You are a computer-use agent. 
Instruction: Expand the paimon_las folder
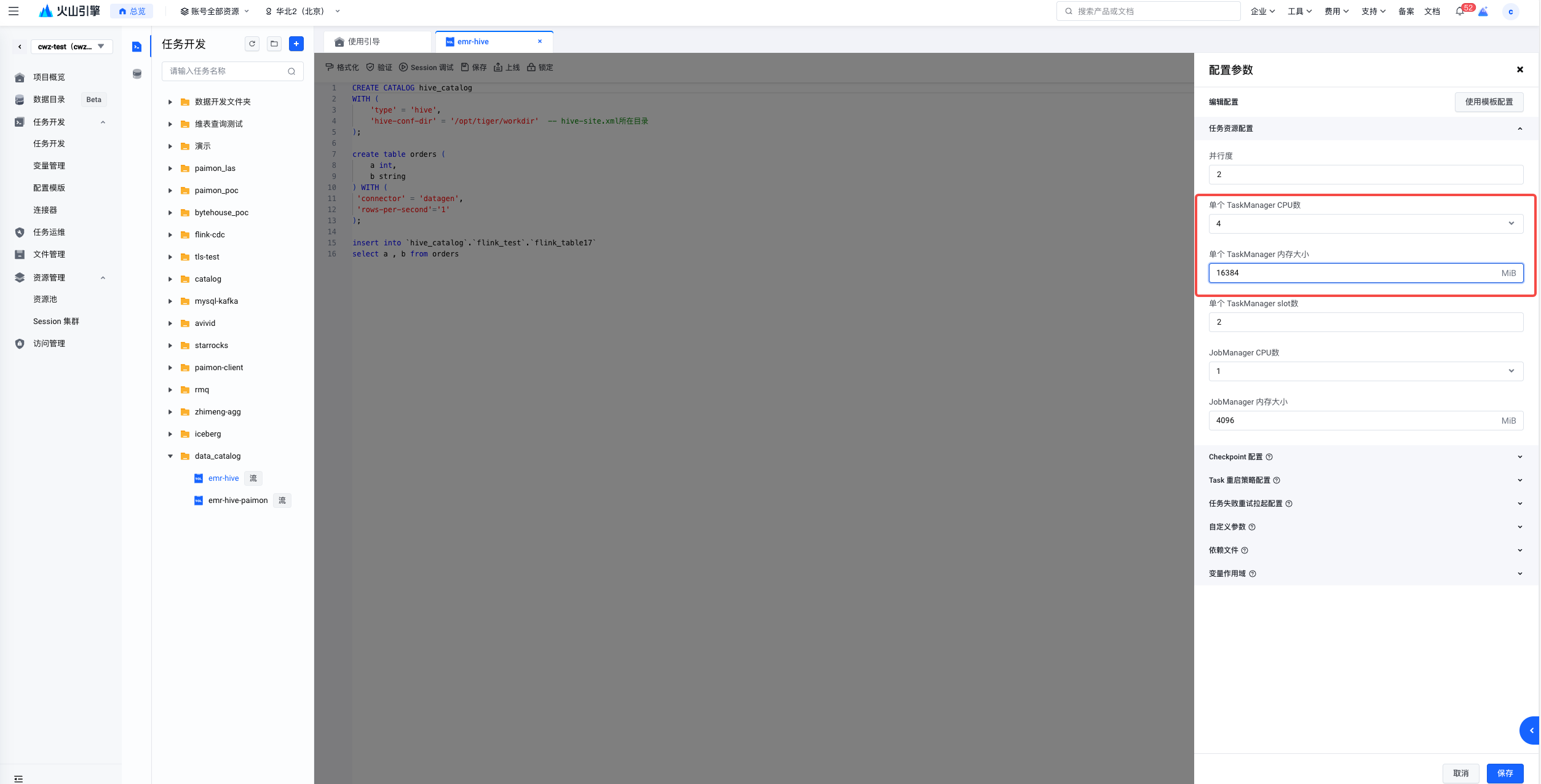(x=170, y=168)
